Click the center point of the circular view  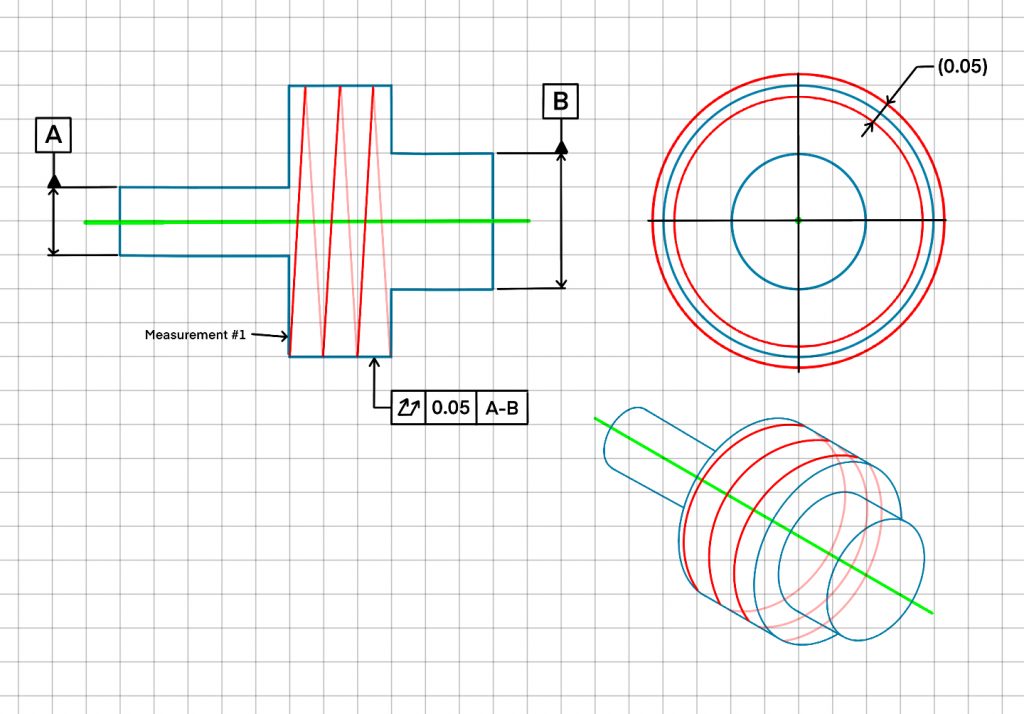pos(798,220)
